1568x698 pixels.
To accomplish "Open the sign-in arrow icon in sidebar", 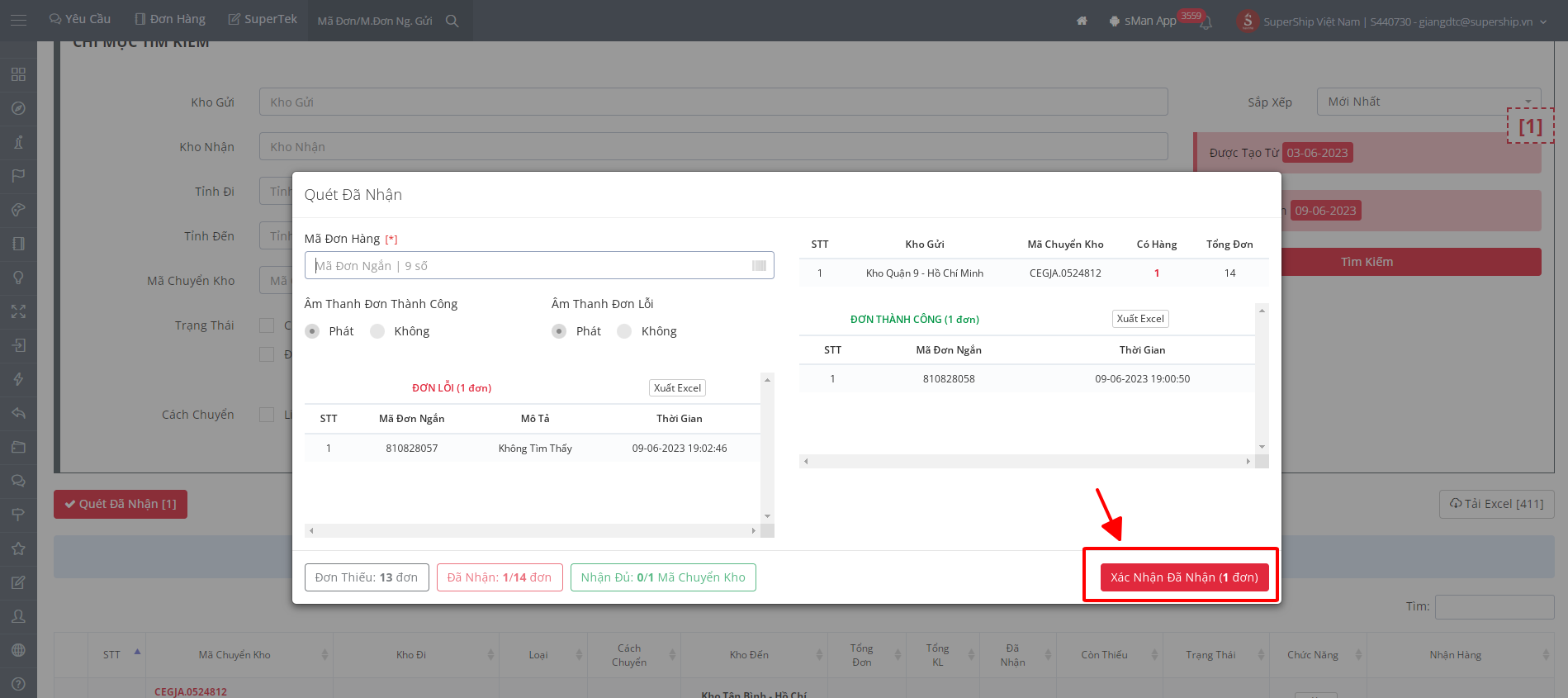I will click(18, 345).
